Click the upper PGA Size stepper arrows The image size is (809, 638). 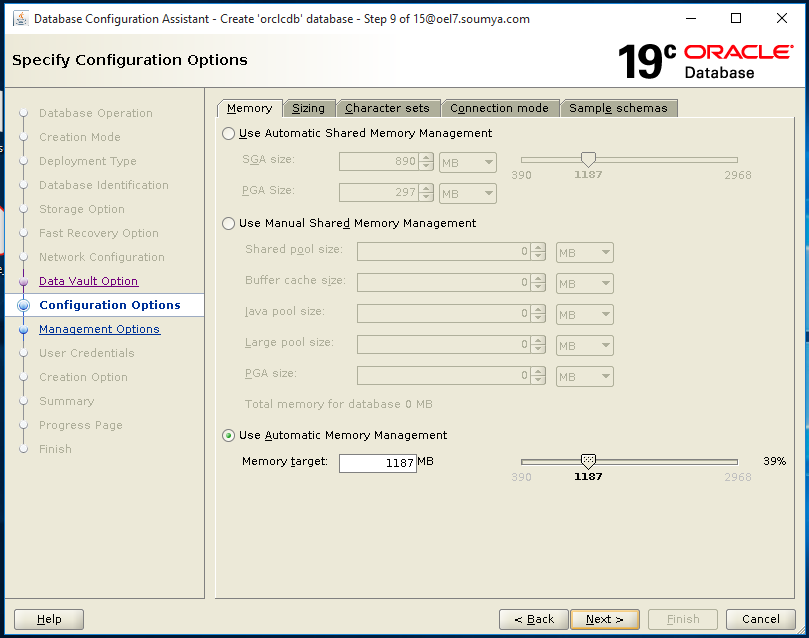(426, 193)
